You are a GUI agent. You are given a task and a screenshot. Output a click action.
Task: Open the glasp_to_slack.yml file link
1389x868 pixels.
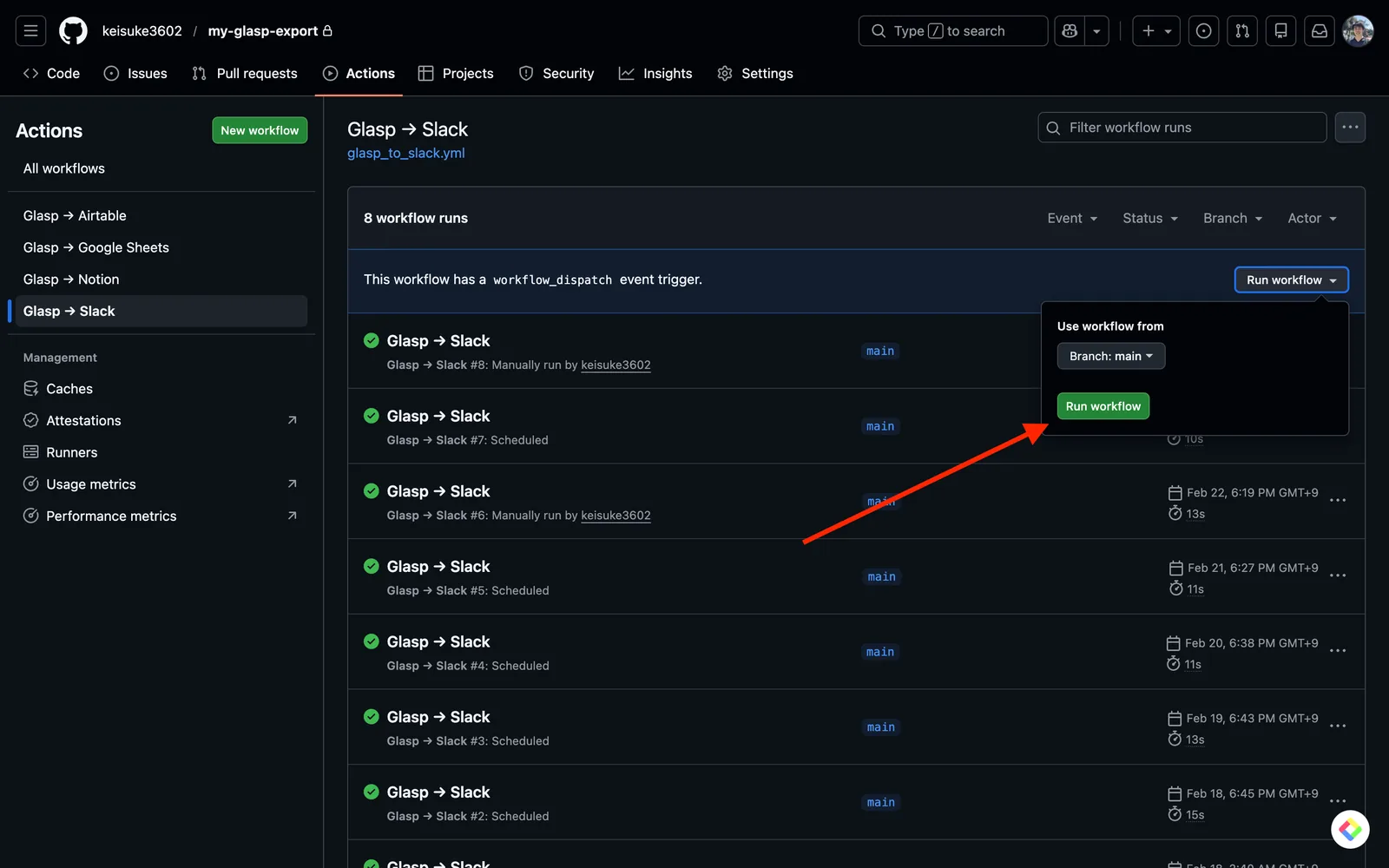[406, 154]
